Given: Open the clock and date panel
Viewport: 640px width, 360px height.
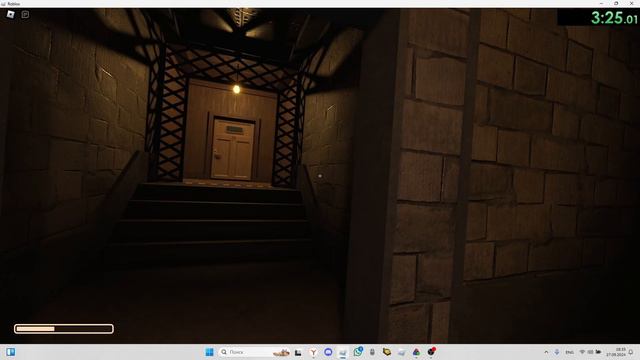Looking at the screenshot, I should 616,352.
